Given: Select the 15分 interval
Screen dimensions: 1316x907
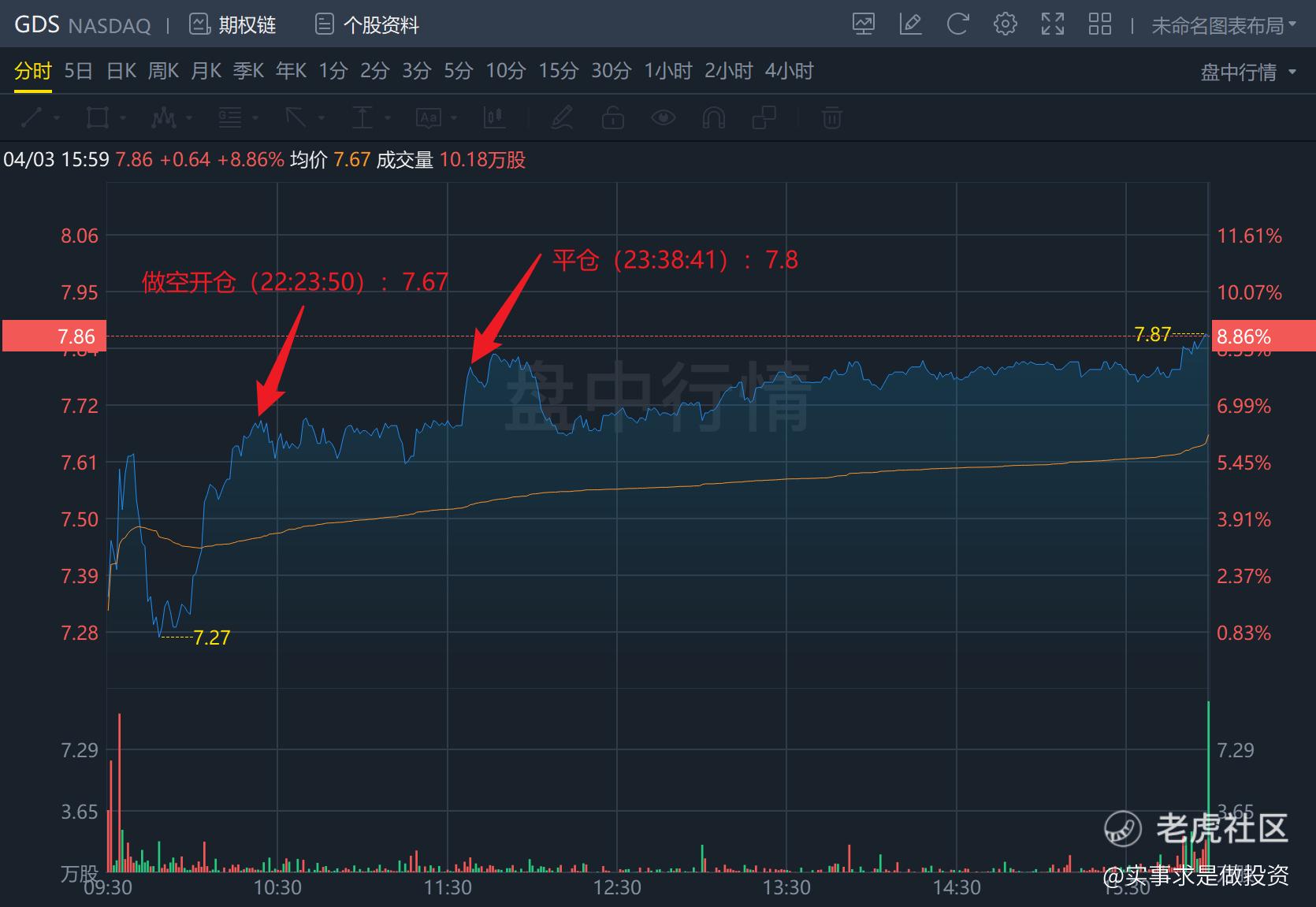Looking at the screenshot, I should [559, 72].
